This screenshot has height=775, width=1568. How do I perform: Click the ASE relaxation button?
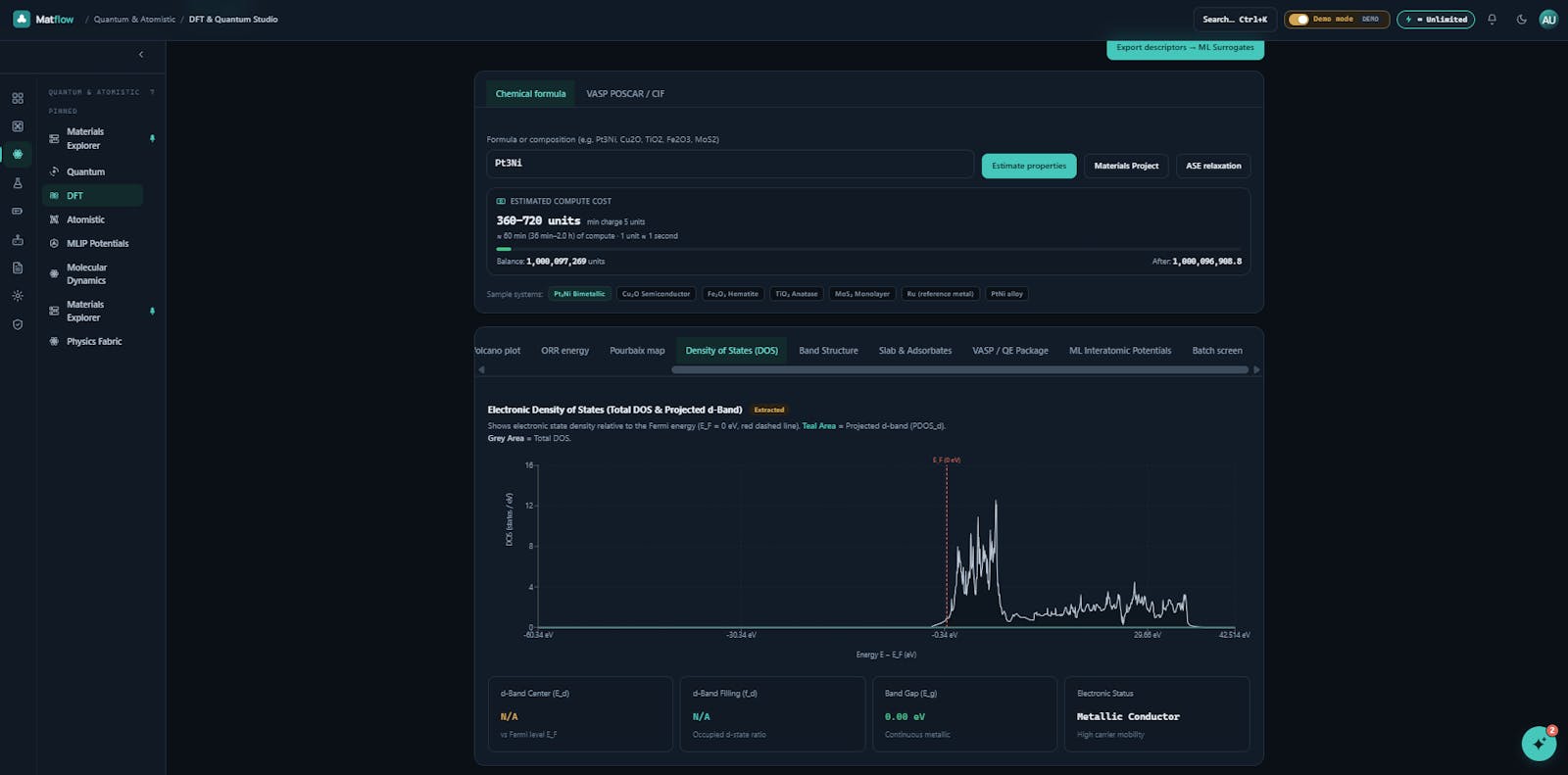pos(1213,166)
